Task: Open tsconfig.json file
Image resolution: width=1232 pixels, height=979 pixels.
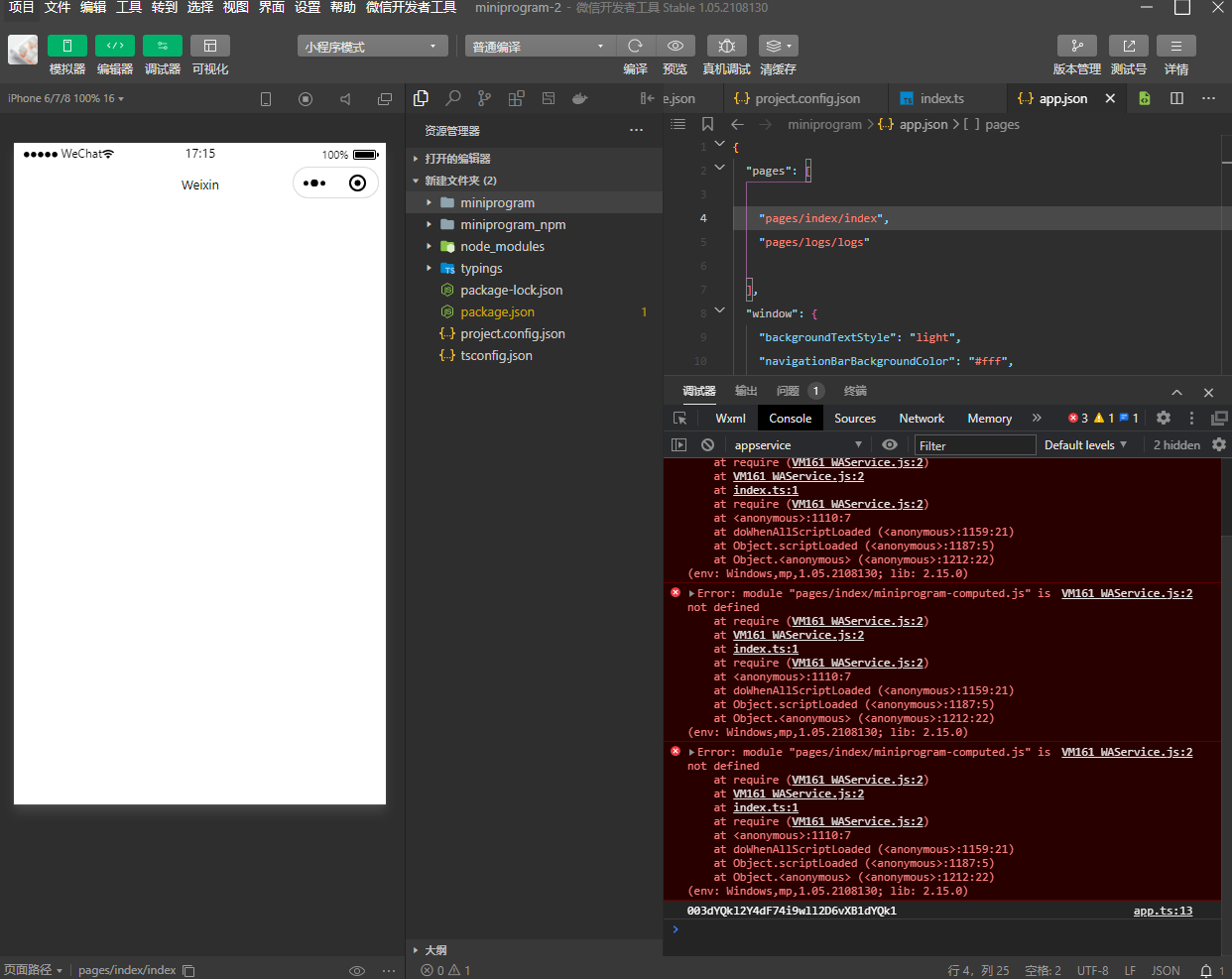Action: point(534,355)
